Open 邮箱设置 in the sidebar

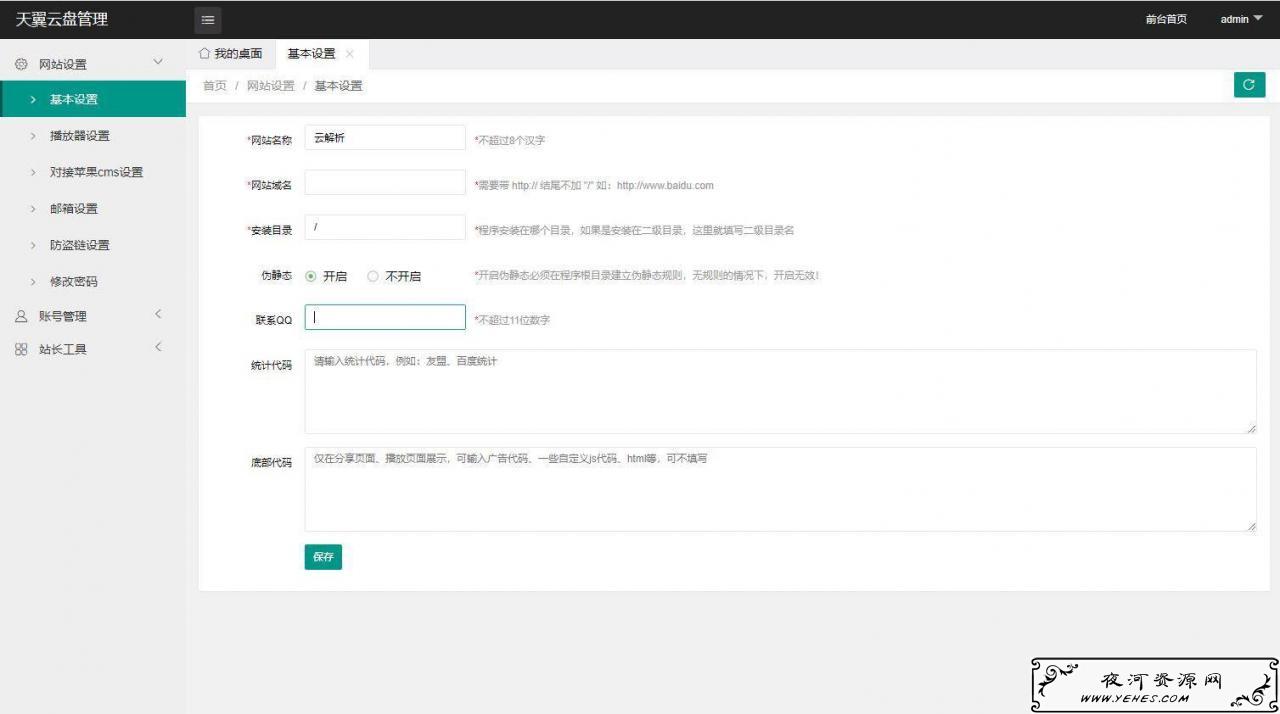[93, 209]
